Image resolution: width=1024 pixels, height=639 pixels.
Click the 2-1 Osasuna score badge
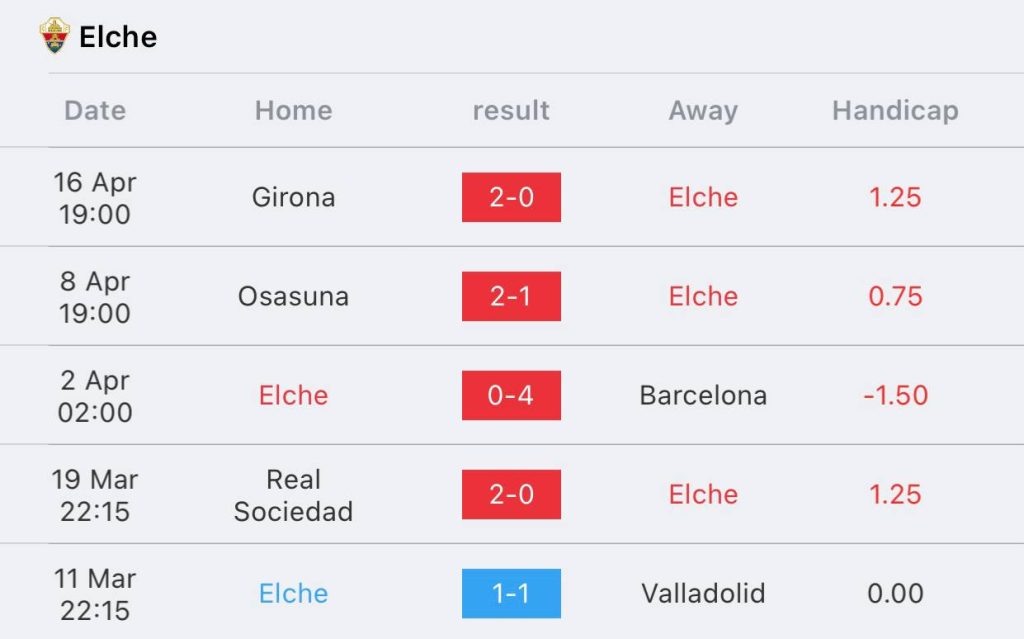coord(511,296)
